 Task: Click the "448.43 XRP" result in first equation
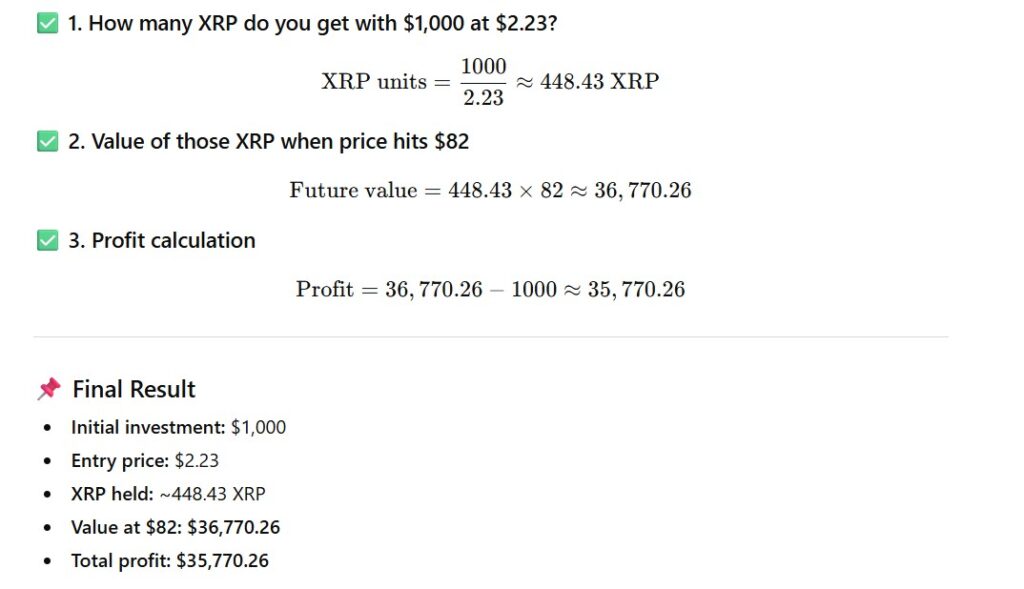click(x=599, y=81)
